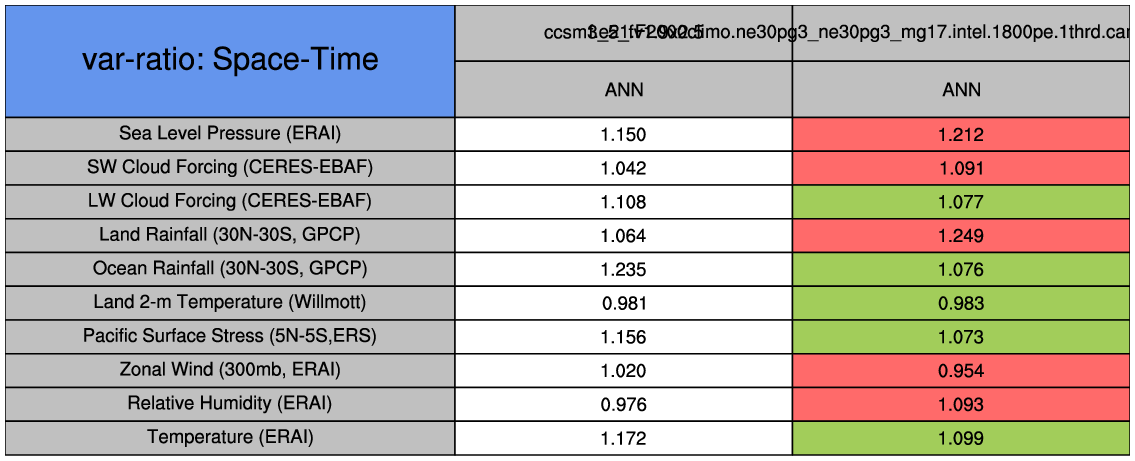1135x461 pixels.
Task: Select the Temperature (ERAI) row label
Action: 230,438
